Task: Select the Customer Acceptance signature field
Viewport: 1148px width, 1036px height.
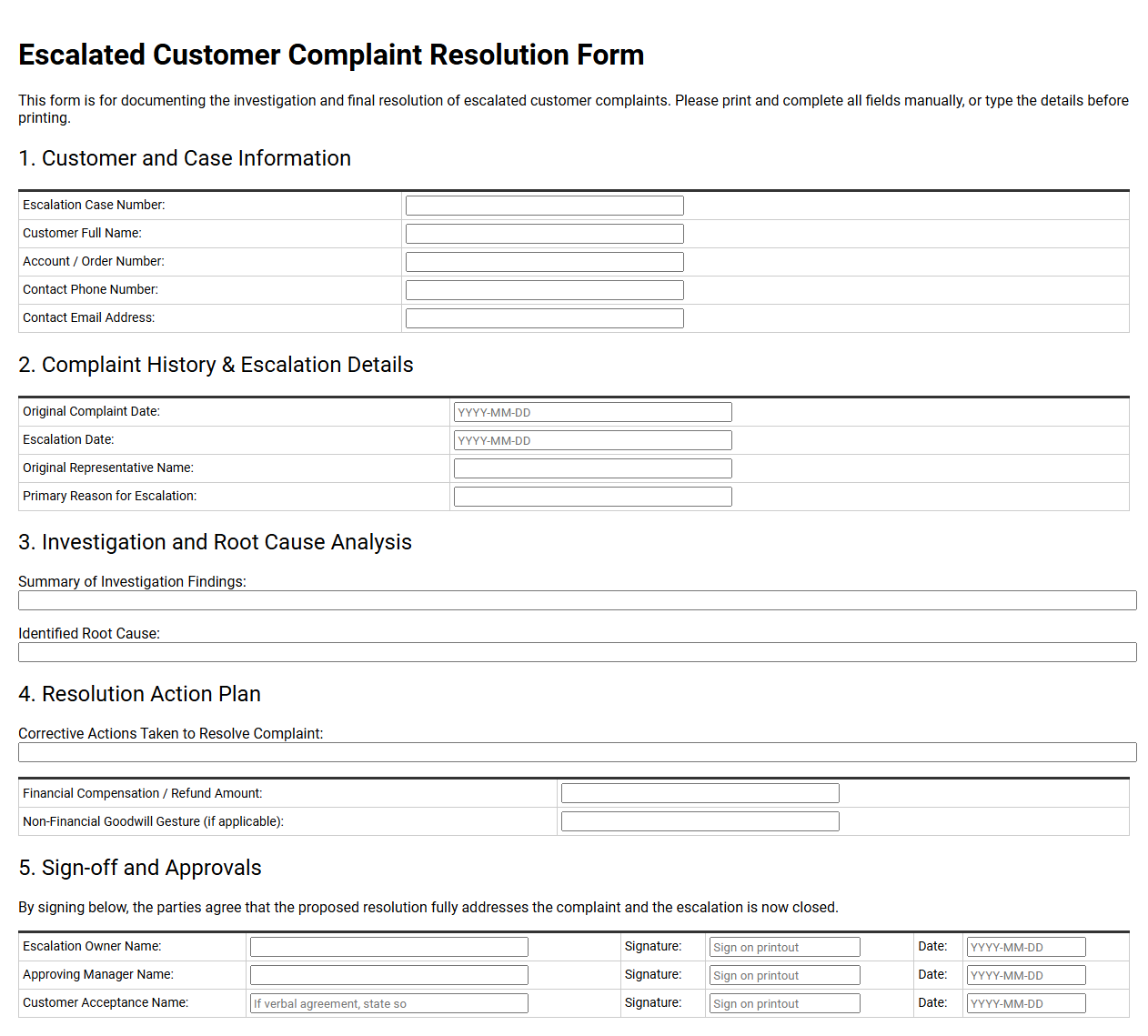Action: click(x=784, y=1003)
